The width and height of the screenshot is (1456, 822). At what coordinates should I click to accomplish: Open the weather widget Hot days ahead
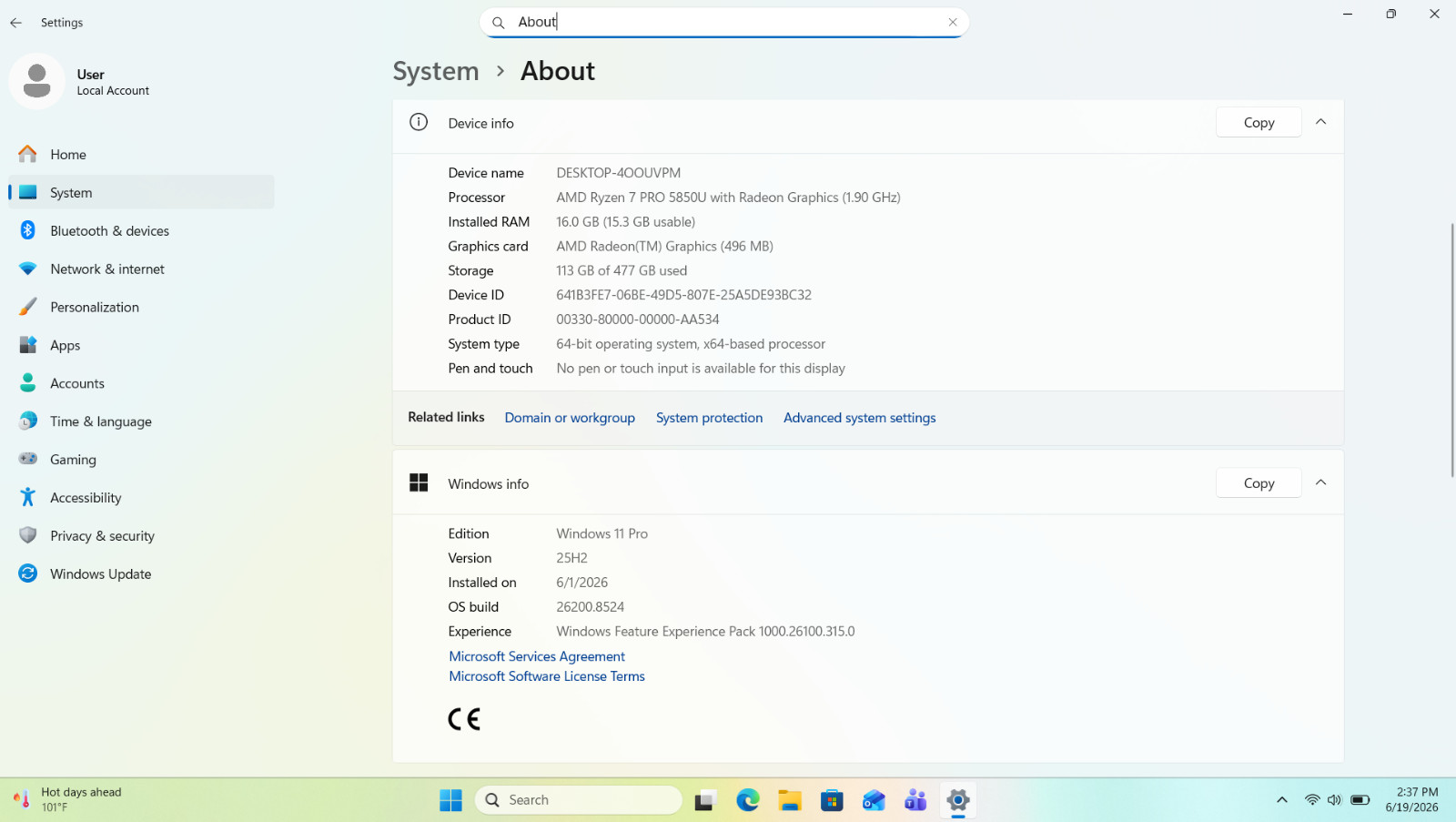pos(69,799)
